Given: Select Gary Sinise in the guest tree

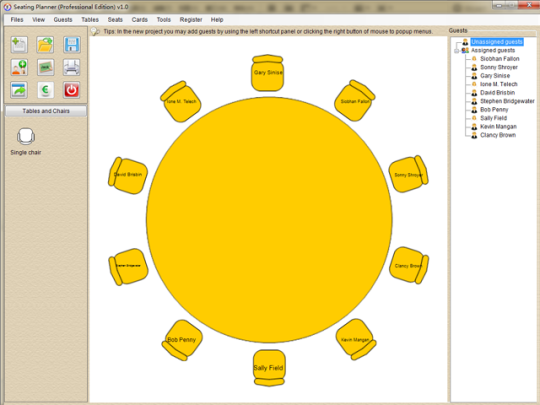Looking at the screenshot, I should (495, 76).
